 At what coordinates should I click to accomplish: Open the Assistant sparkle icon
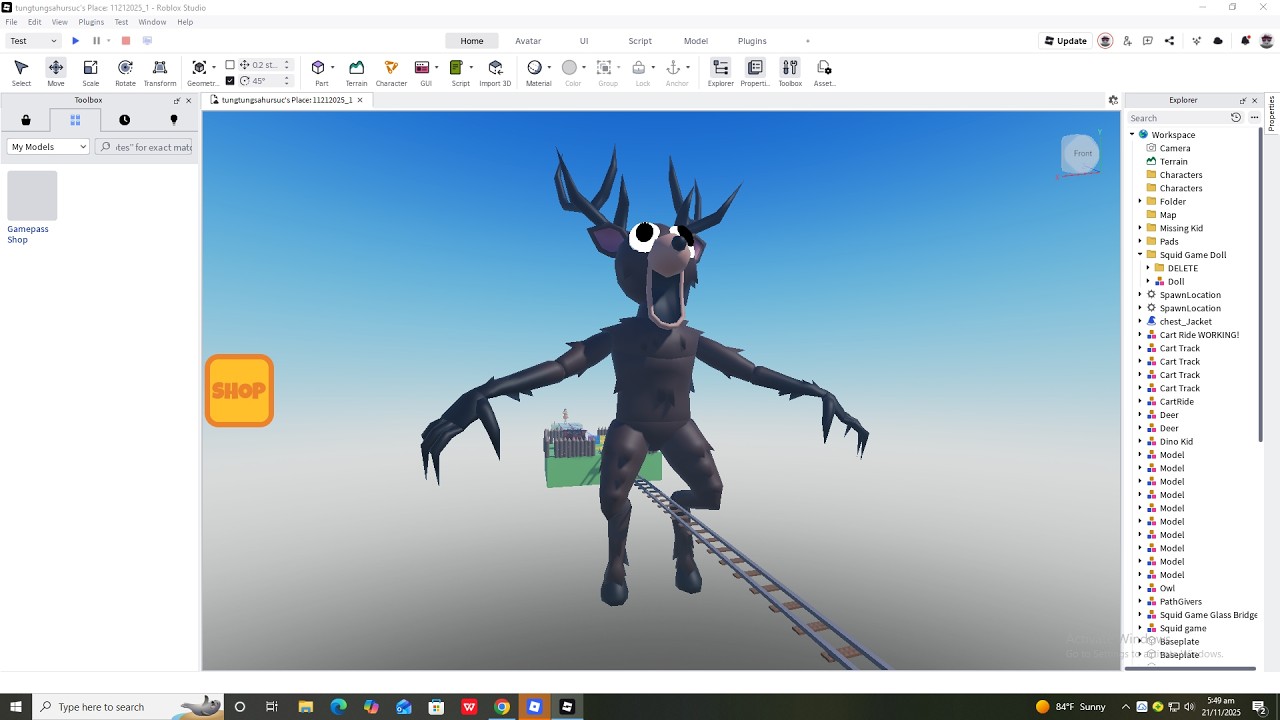point(1196,41)
